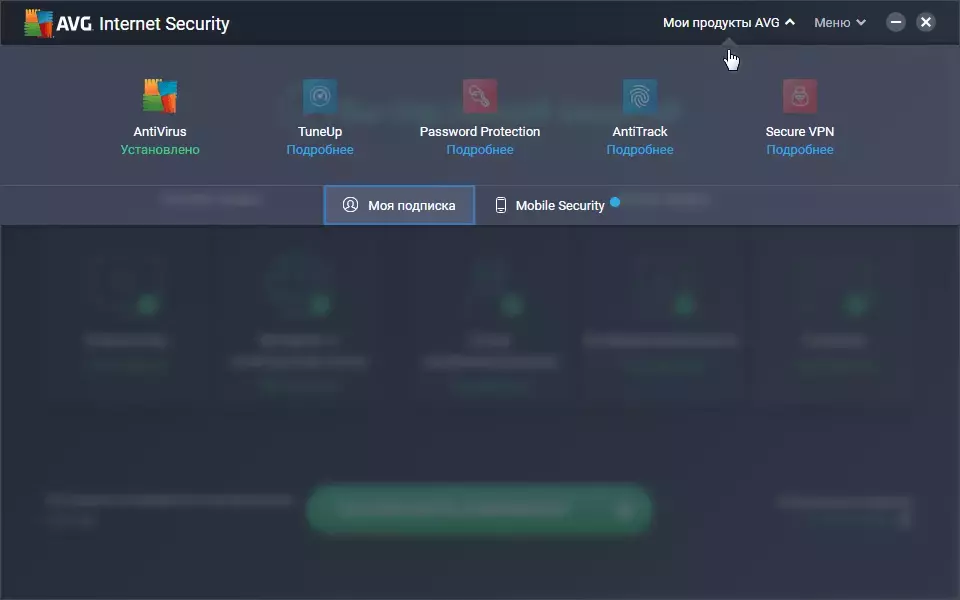Select the TuneUp speedometer icon
This screenshot has width=960, height=600.
coord(320,96)
